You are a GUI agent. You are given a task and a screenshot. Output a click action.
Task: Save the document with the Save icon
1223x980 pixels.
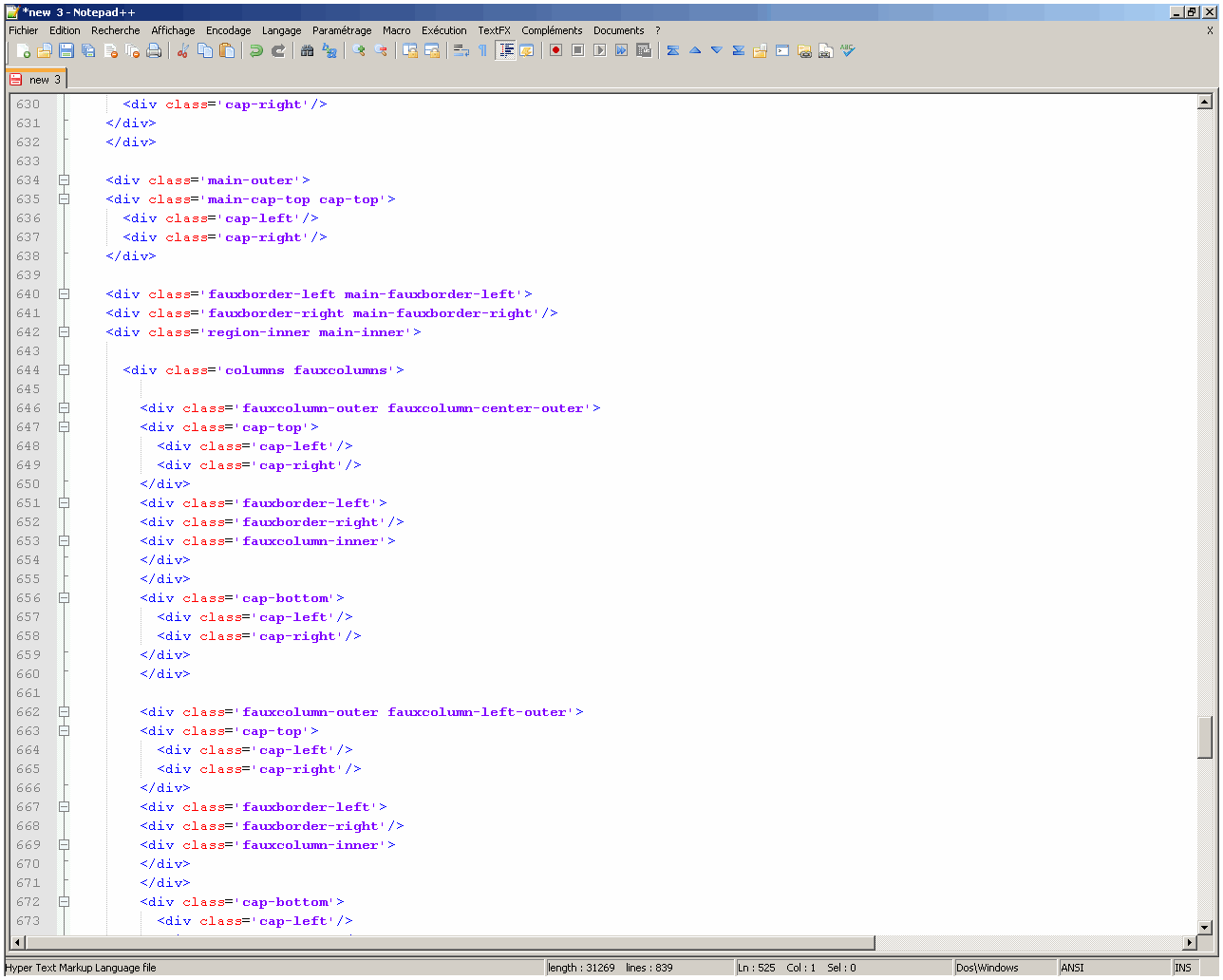pyautogui.click(x=66, y=50)
